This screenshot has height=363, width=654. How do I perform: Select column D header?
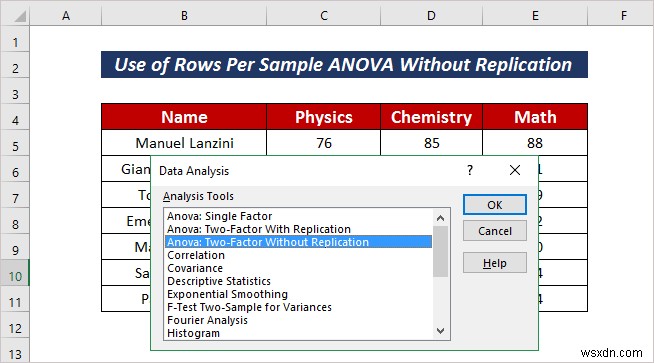click(x=431, y=16)
